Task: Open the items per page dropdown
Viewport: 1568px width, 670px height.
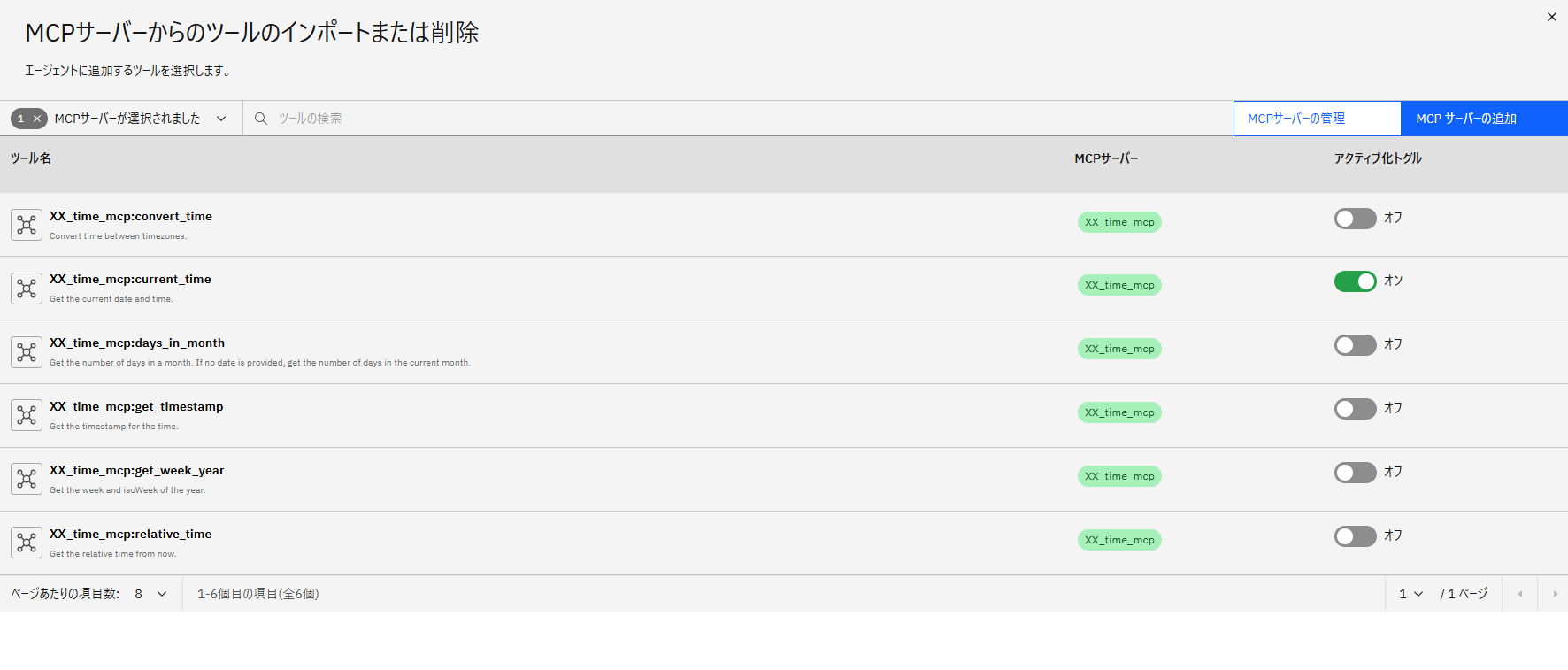Action: click(x=150, y=594)
